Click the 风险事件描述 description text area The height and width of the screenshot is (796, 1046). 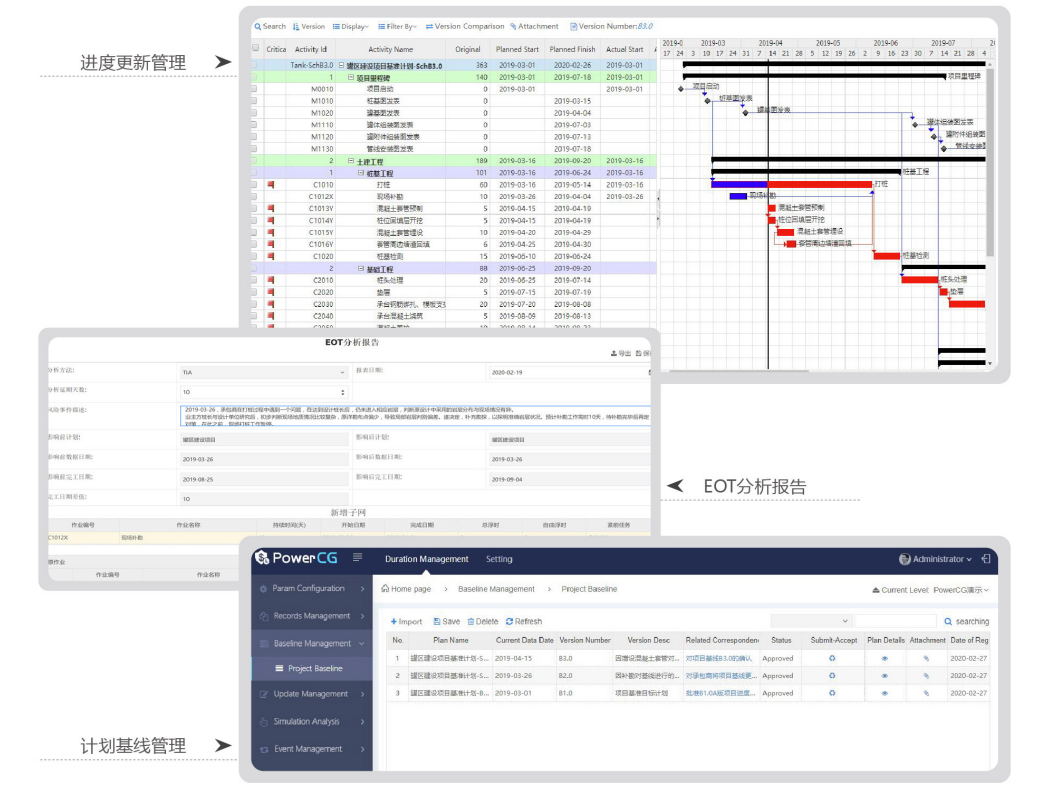click(415, 416)
